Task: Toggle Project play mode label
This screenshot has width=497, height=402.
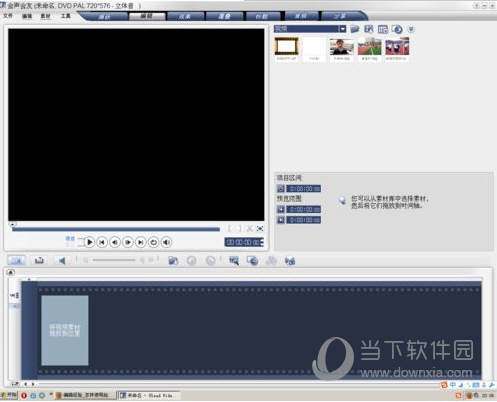Action: click(x=70, y=239)
